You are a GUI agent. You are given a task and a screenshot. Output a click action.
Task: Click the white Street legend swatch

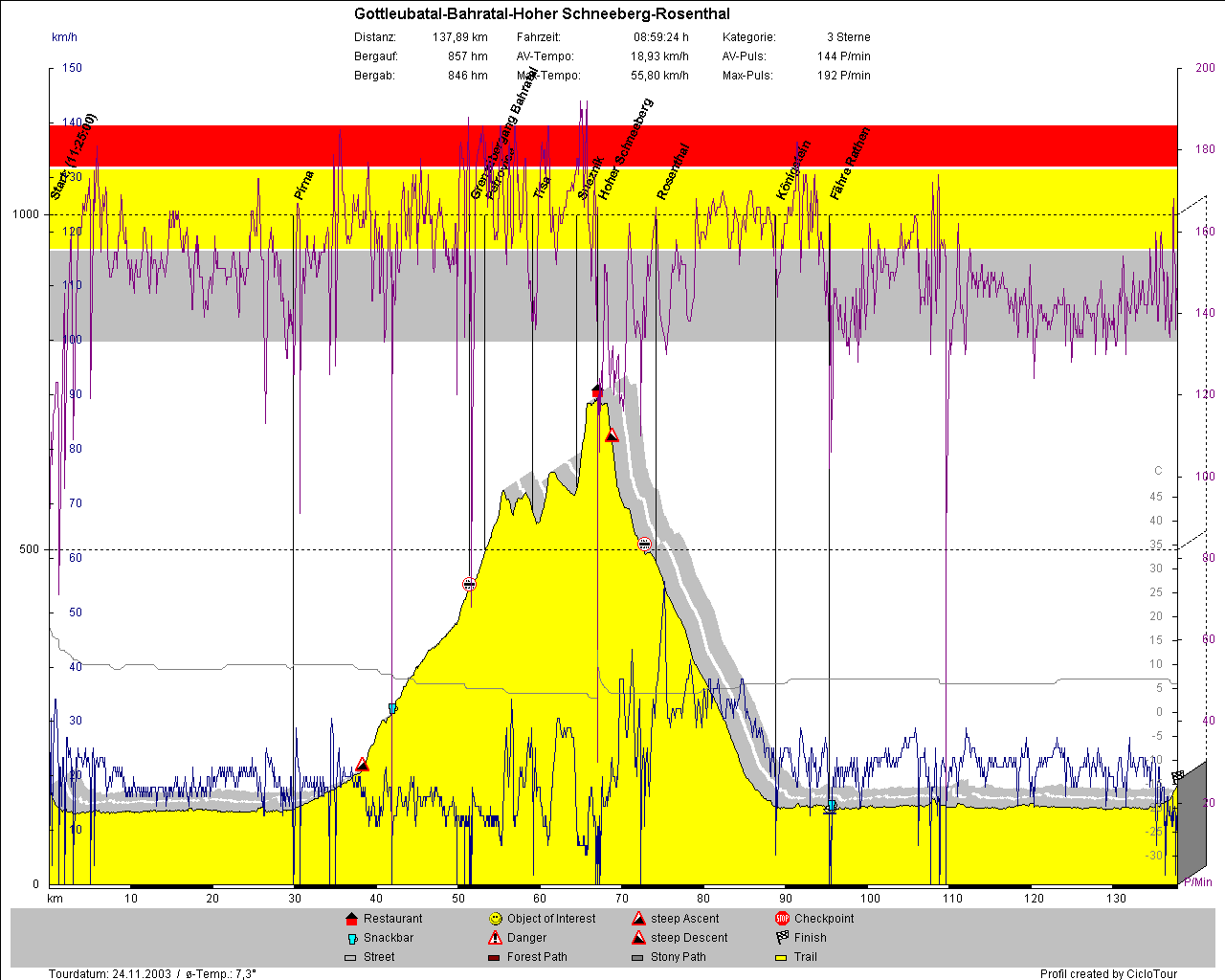[x=350, y=957]
